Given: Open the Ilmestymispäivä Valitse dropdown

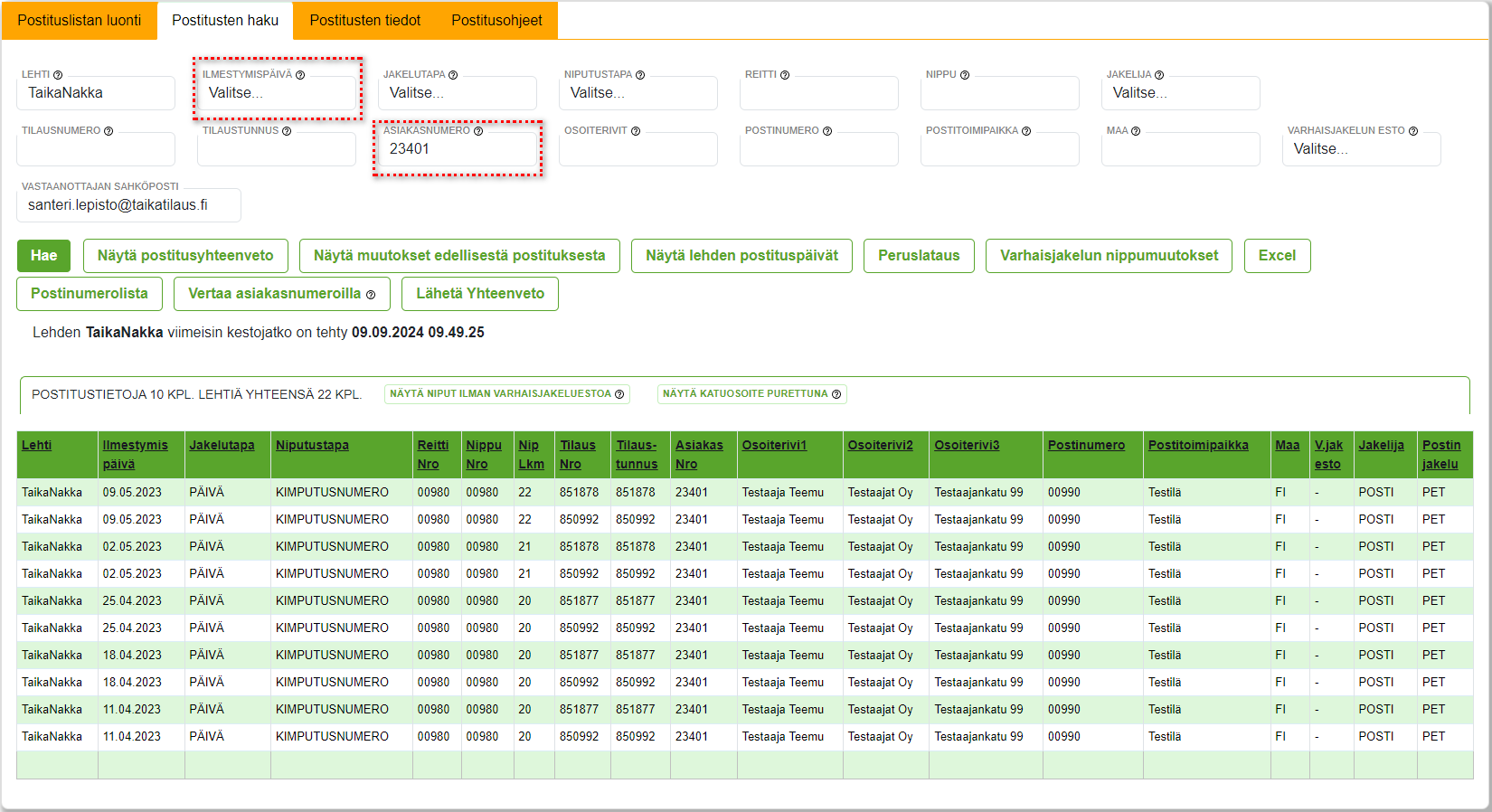Looking at the screenshot, I should click(277, 93).
